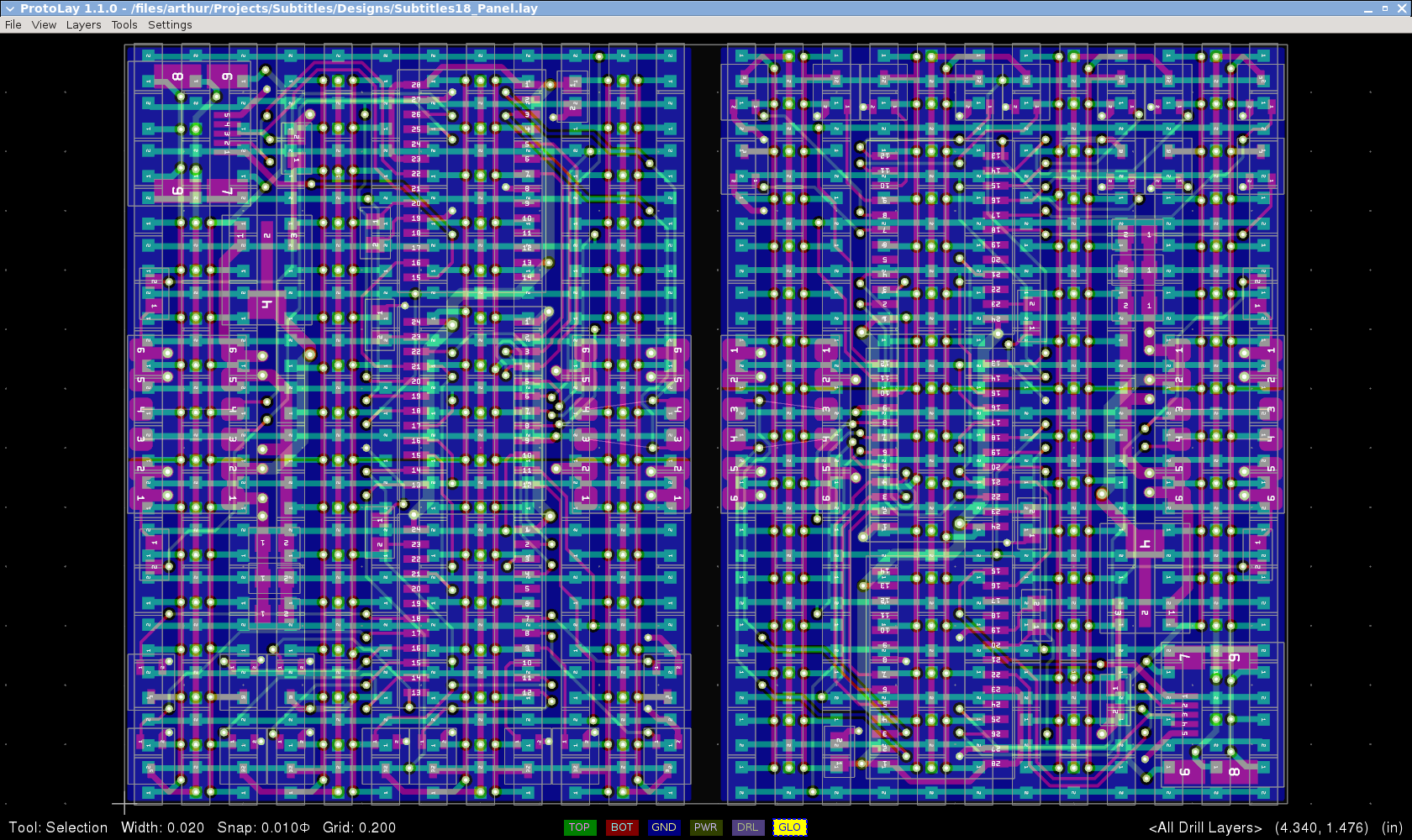Click the Snap 0.010 setting
The image size is (1412, 840).
tap(263, 827)
